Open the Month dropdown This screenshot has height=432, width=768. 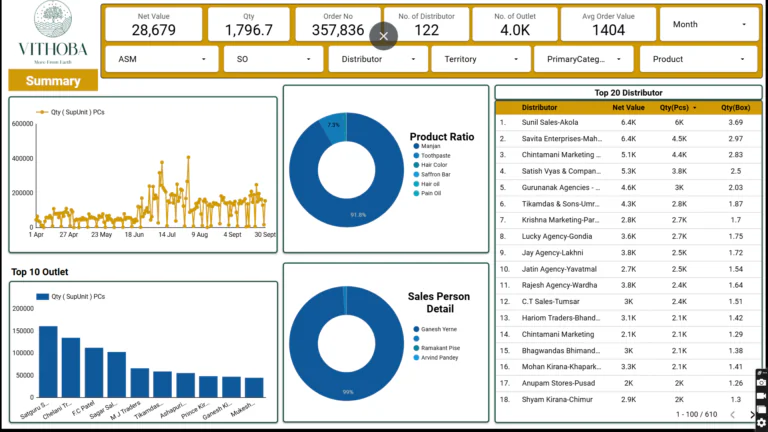(x=709, y=24)
